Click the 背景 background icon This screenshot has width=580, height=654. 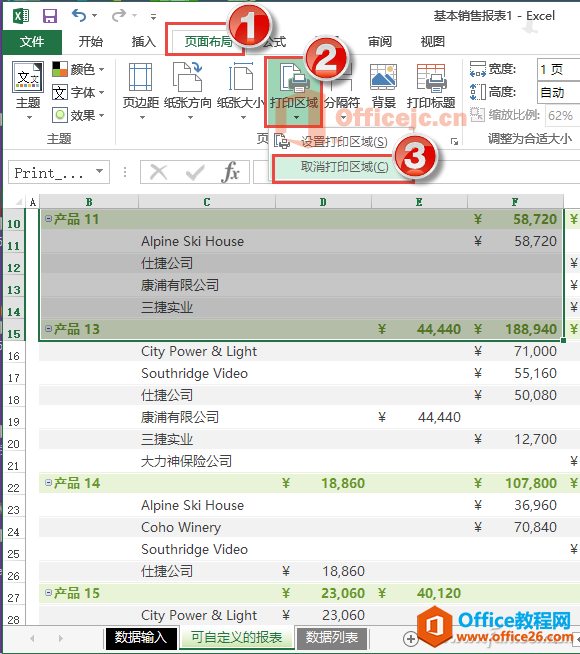tap(383, 77)
